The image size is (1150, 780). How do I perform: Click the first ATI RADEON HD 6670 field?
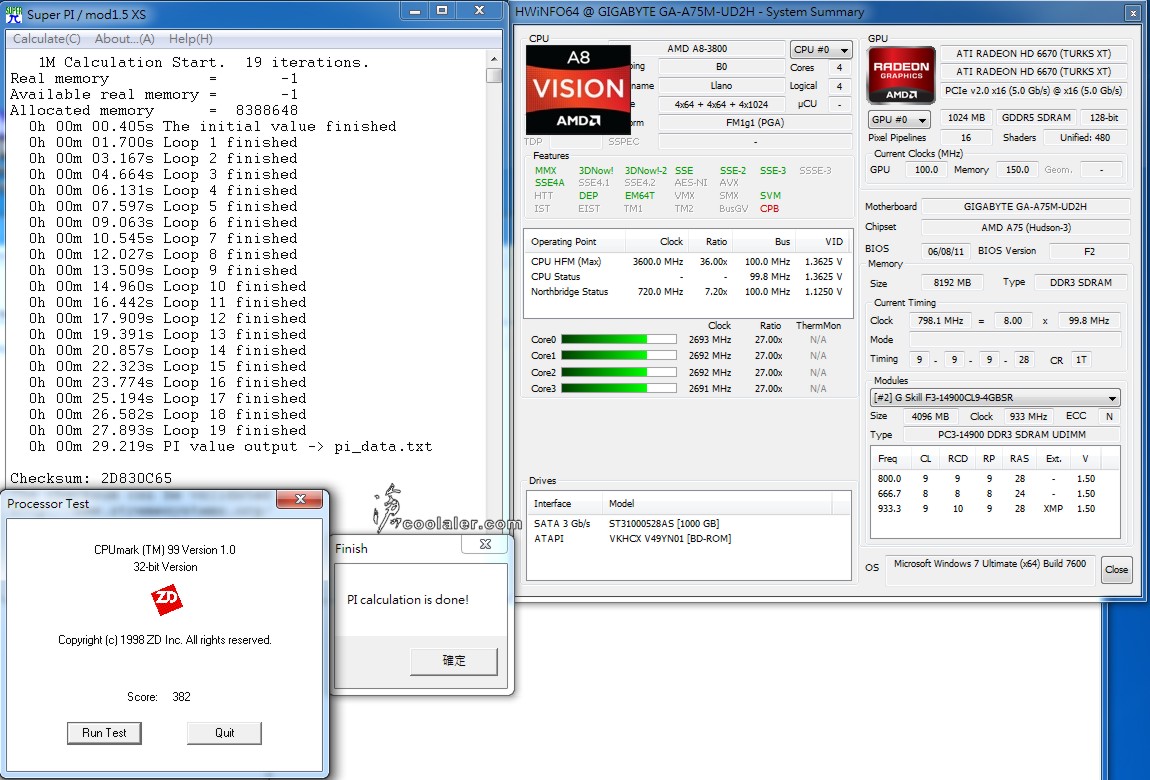pyautogui.click(x=1033, y=54)
